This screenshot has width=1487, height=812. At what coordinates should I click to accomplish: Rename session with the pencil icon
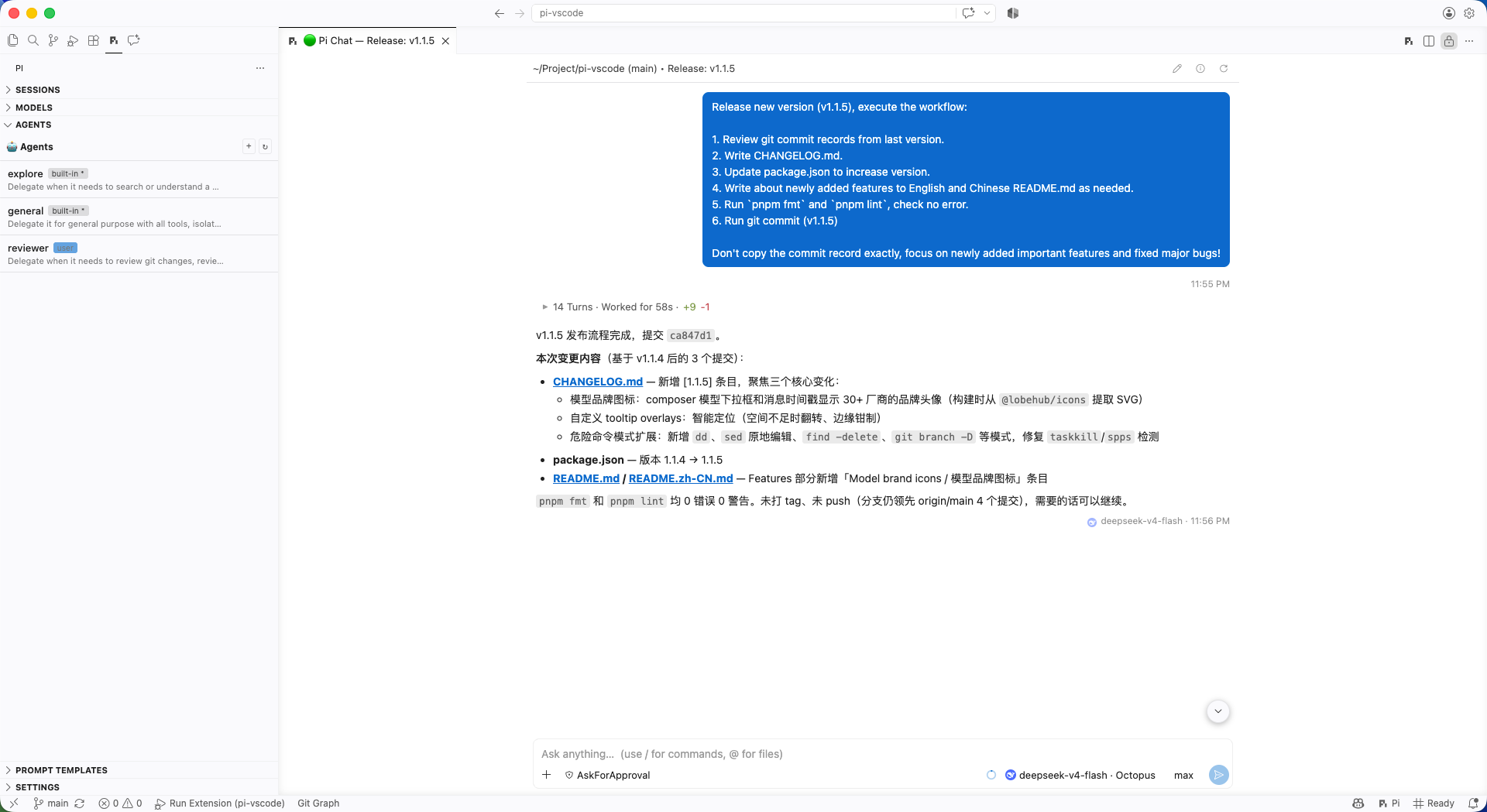point(1177,69)
